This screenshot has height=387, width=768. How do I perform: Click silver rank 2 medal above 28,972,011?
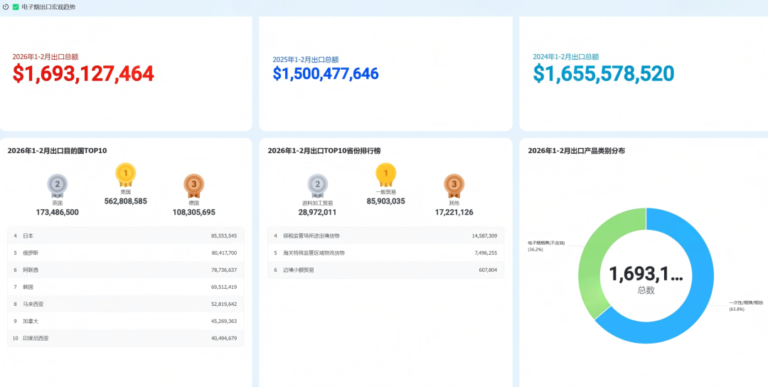click(317, 185)
